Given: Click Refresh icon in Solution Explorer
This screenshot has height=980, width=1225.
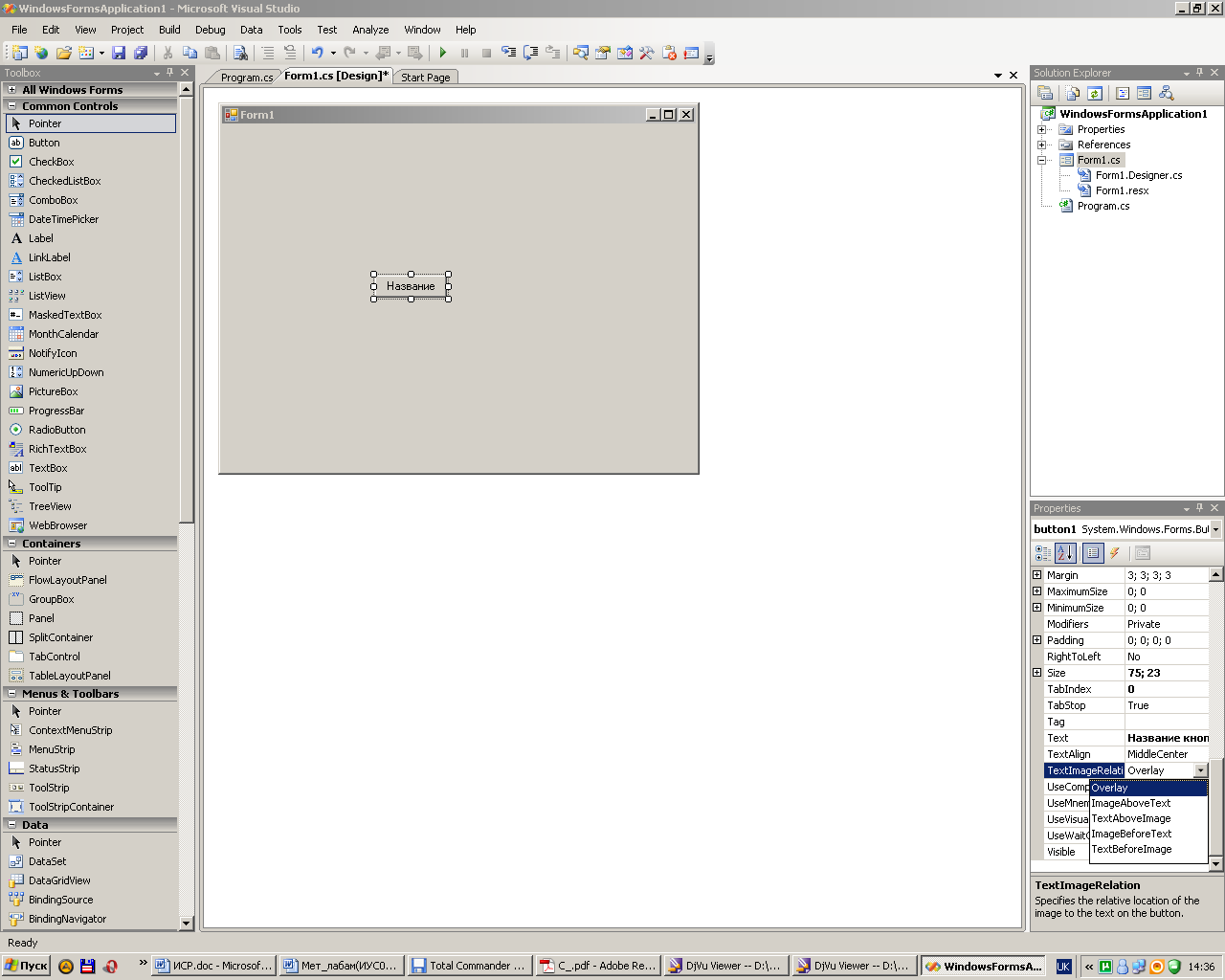Looking at the screenshot, I should 1095,93.
